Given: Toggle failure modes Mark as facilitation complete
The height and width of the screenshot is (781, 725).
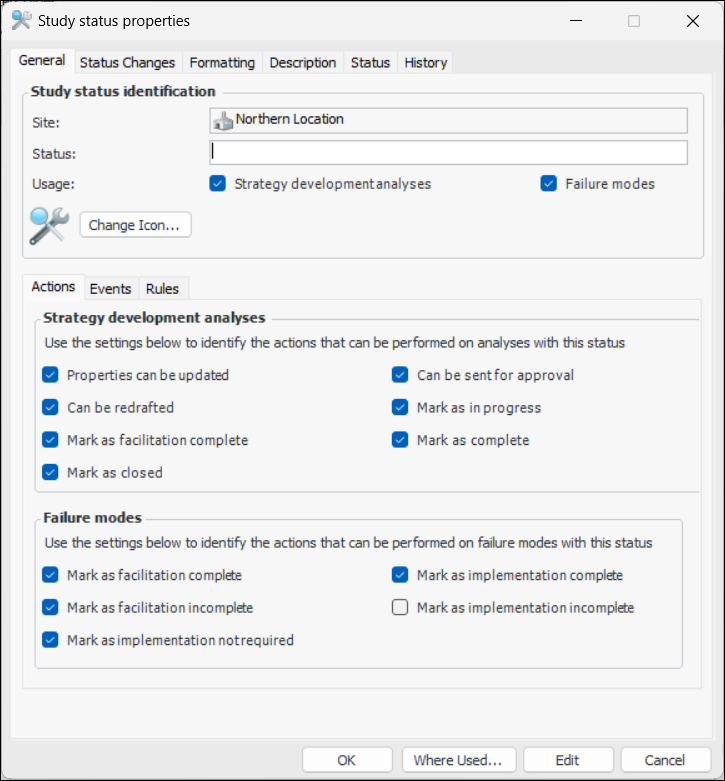Looking at the screenshot, I should click(x=50, y=575).
